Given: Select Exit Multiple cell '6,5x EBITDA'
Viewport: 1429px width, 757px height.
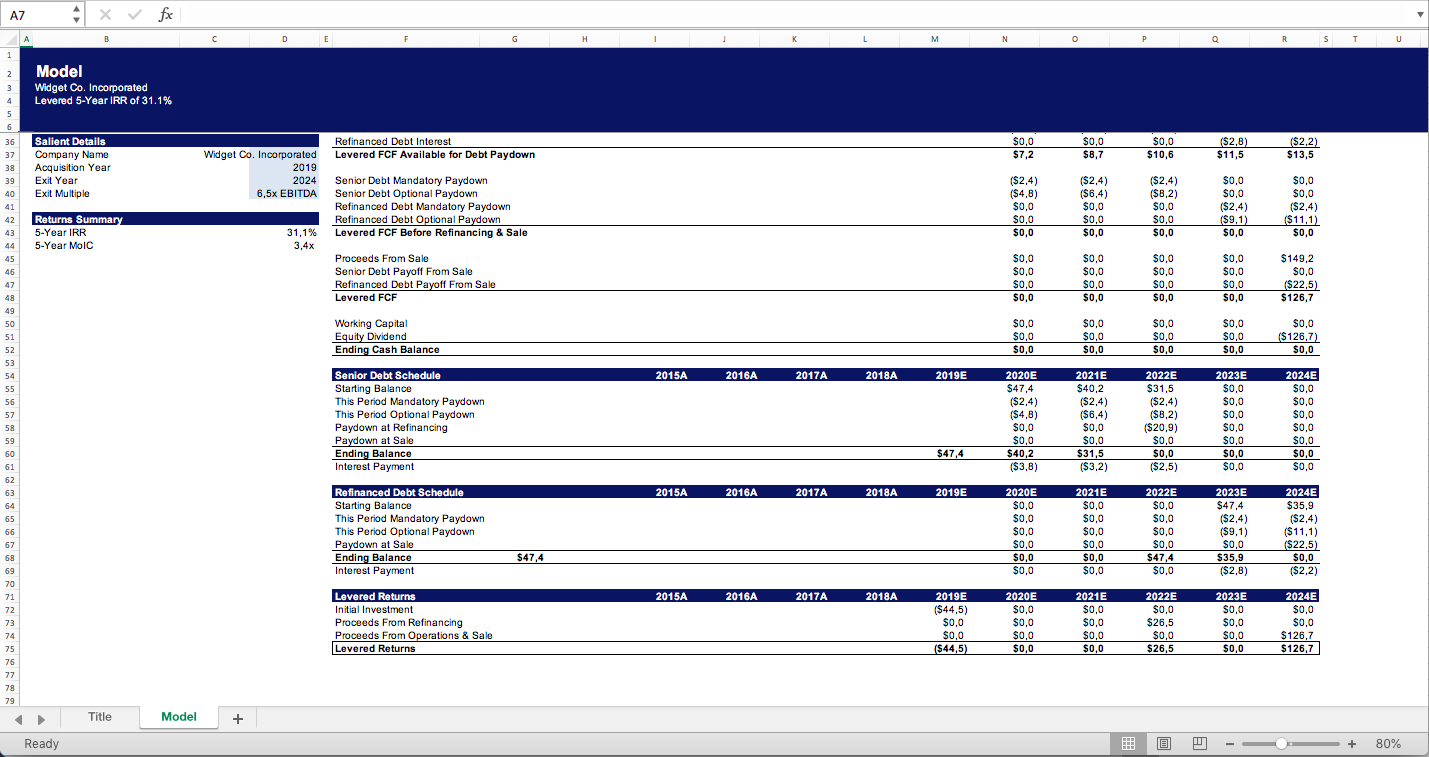Looking at the screenshot, I should pyautogui.click(x=283, y=193).
